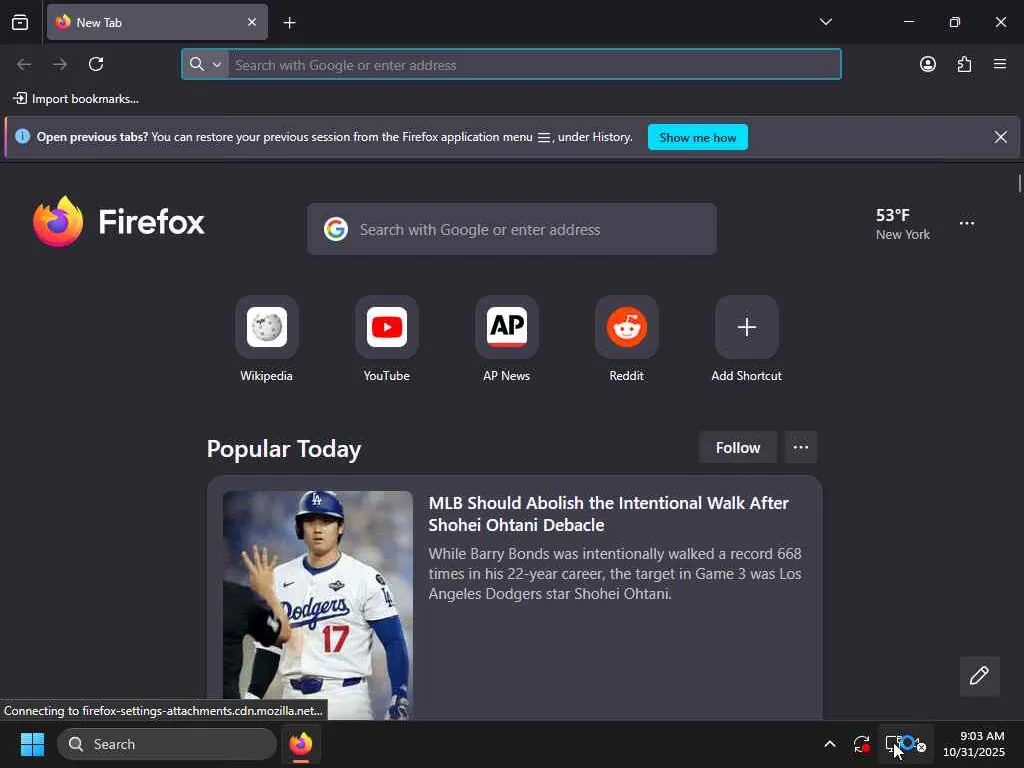This screenshot has width=1024, height=768.
Task: Go back one page
Action: click(24, 64)
